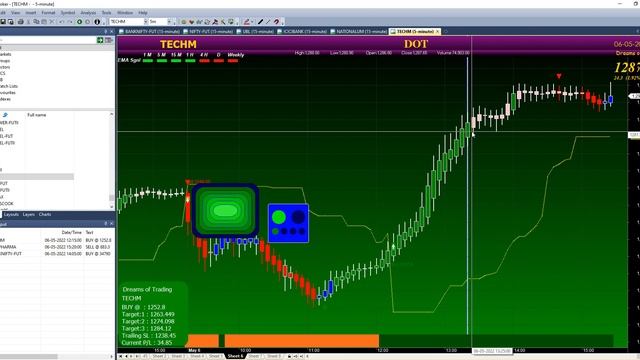Open the Format menu
This screenshot has width=640, height=360.
click(x=48, y=13)
